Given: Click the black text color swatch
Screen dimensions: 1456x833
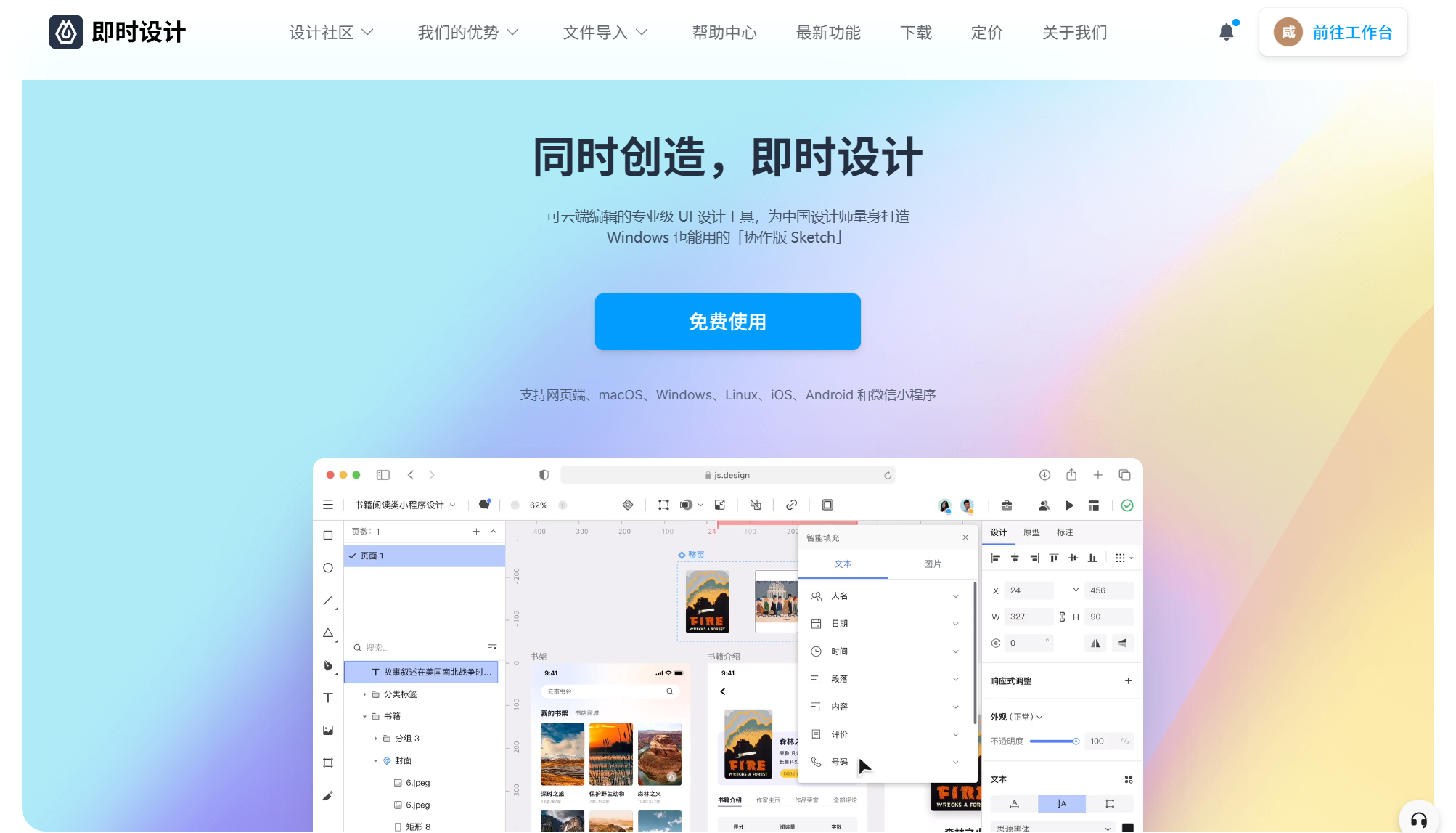Looking at the screenshot, I should coord(1128,827).
